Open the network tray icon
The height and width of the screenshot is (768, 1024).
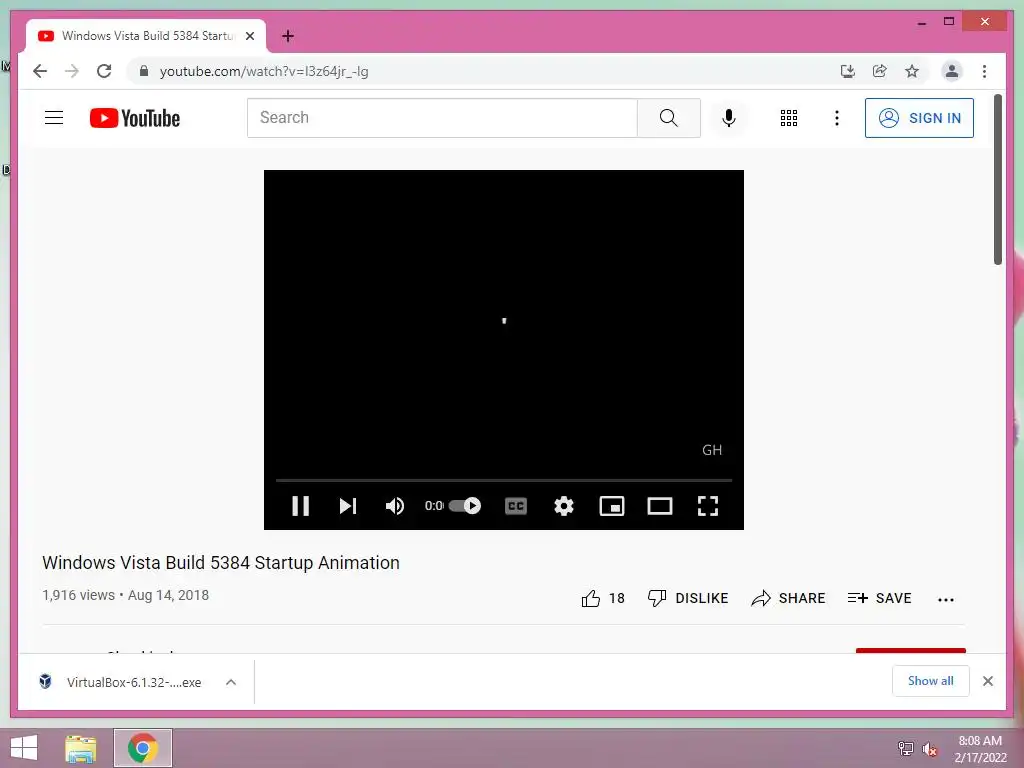tap(906, 749)
